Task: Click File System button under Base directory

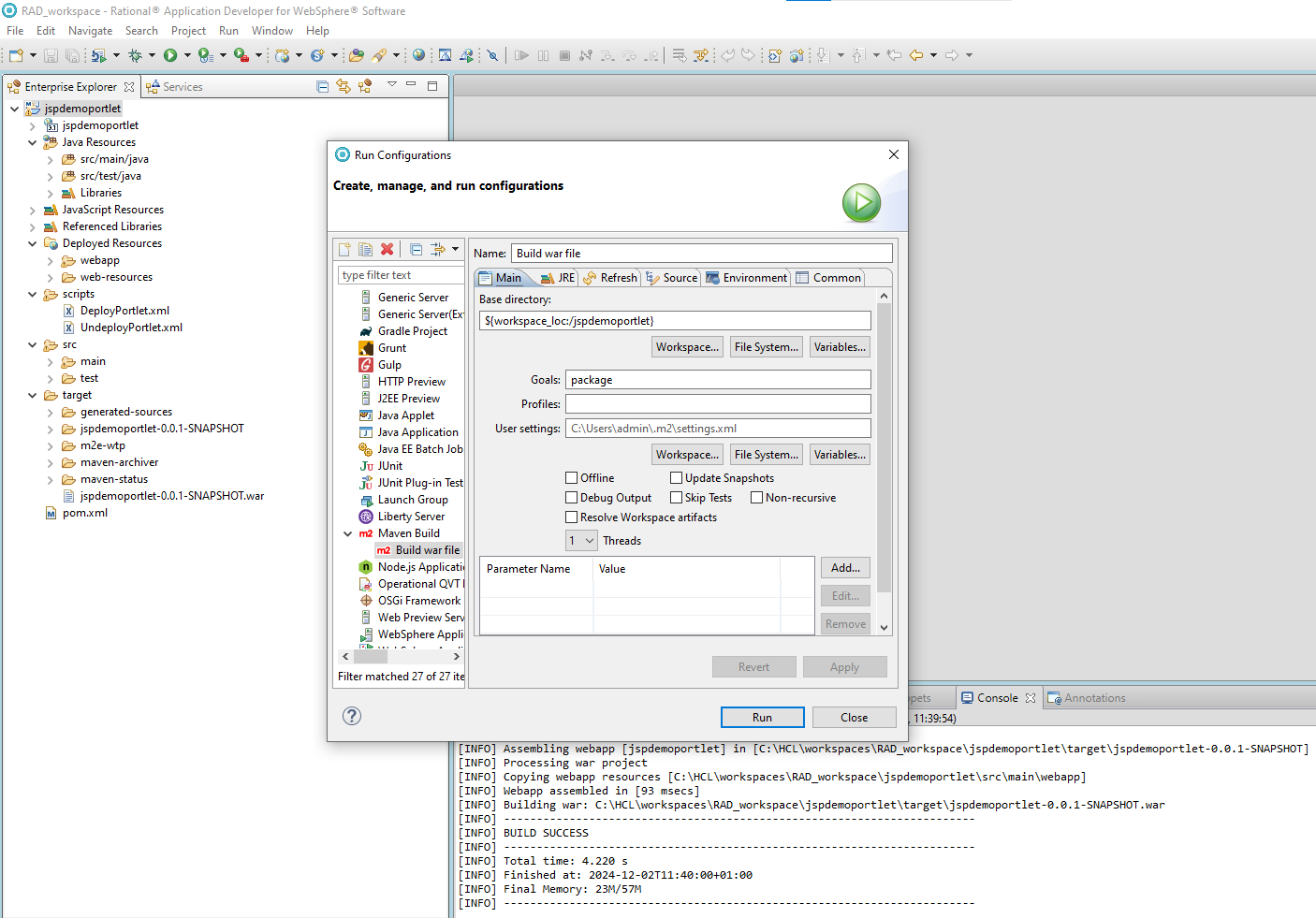Action: click(x=767, y=347)
